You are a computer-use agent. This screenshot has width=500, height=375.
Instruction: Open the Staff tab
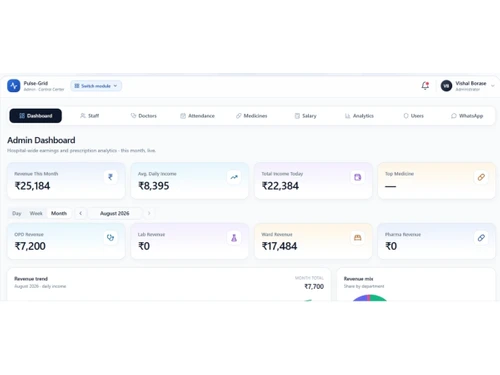(x=90, y=116)
